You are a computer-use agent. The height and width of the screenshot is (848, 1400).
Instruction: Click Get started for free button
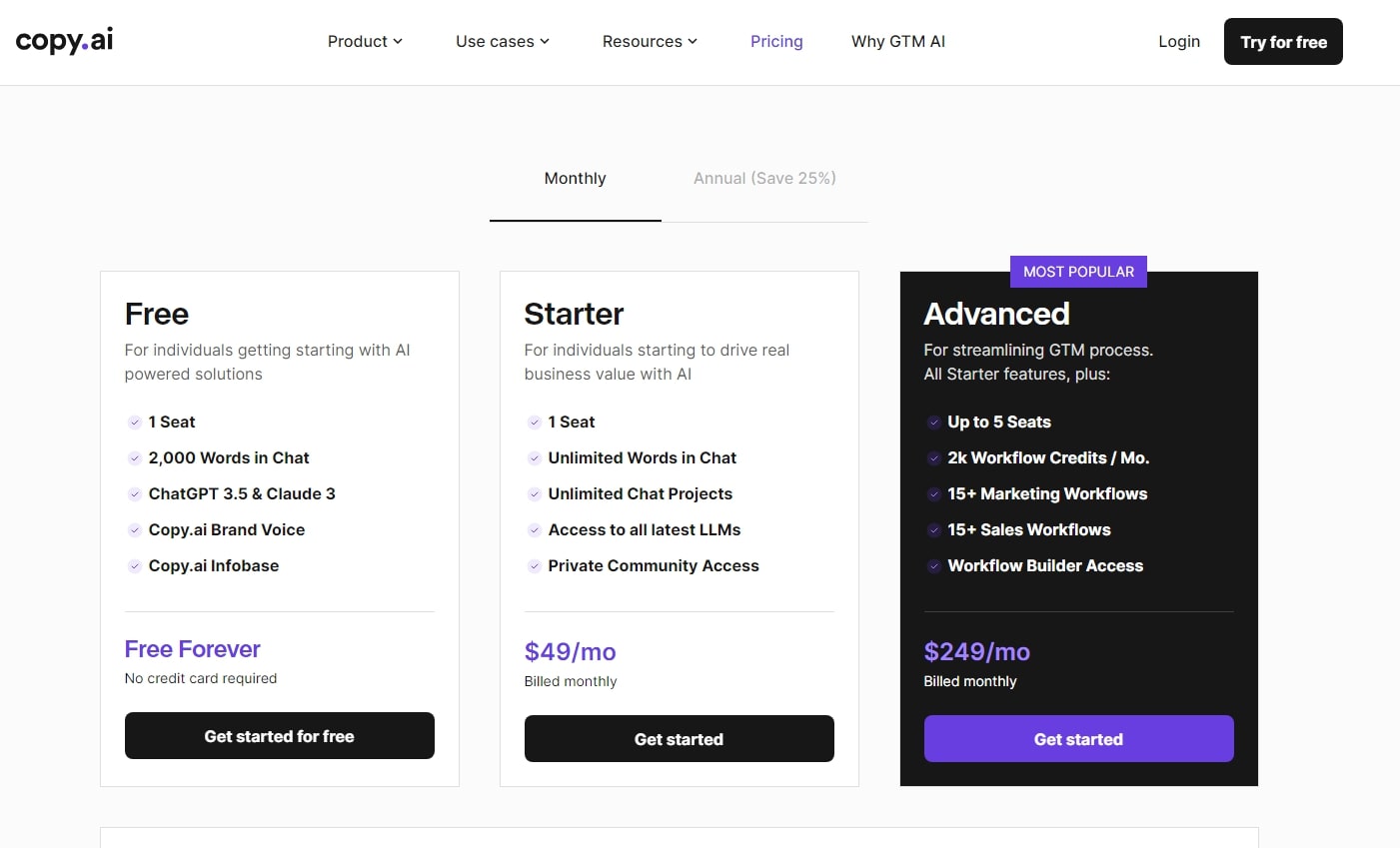(280, 736)
